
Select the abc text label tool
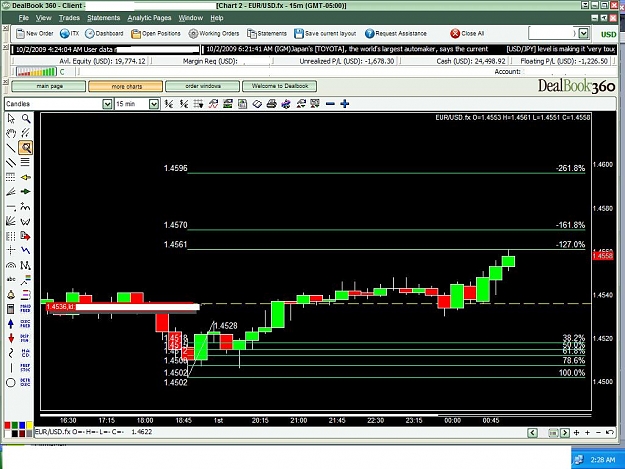click(11, 279)
